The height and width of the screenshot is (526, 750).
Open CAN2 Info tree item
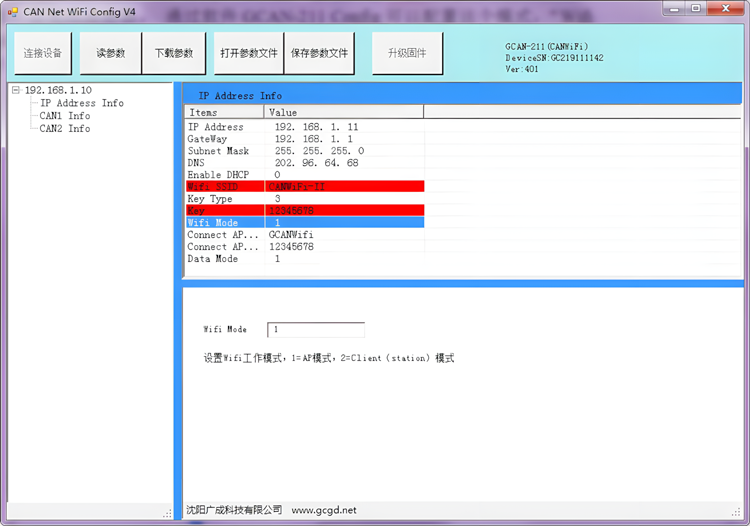coord(64,129)
